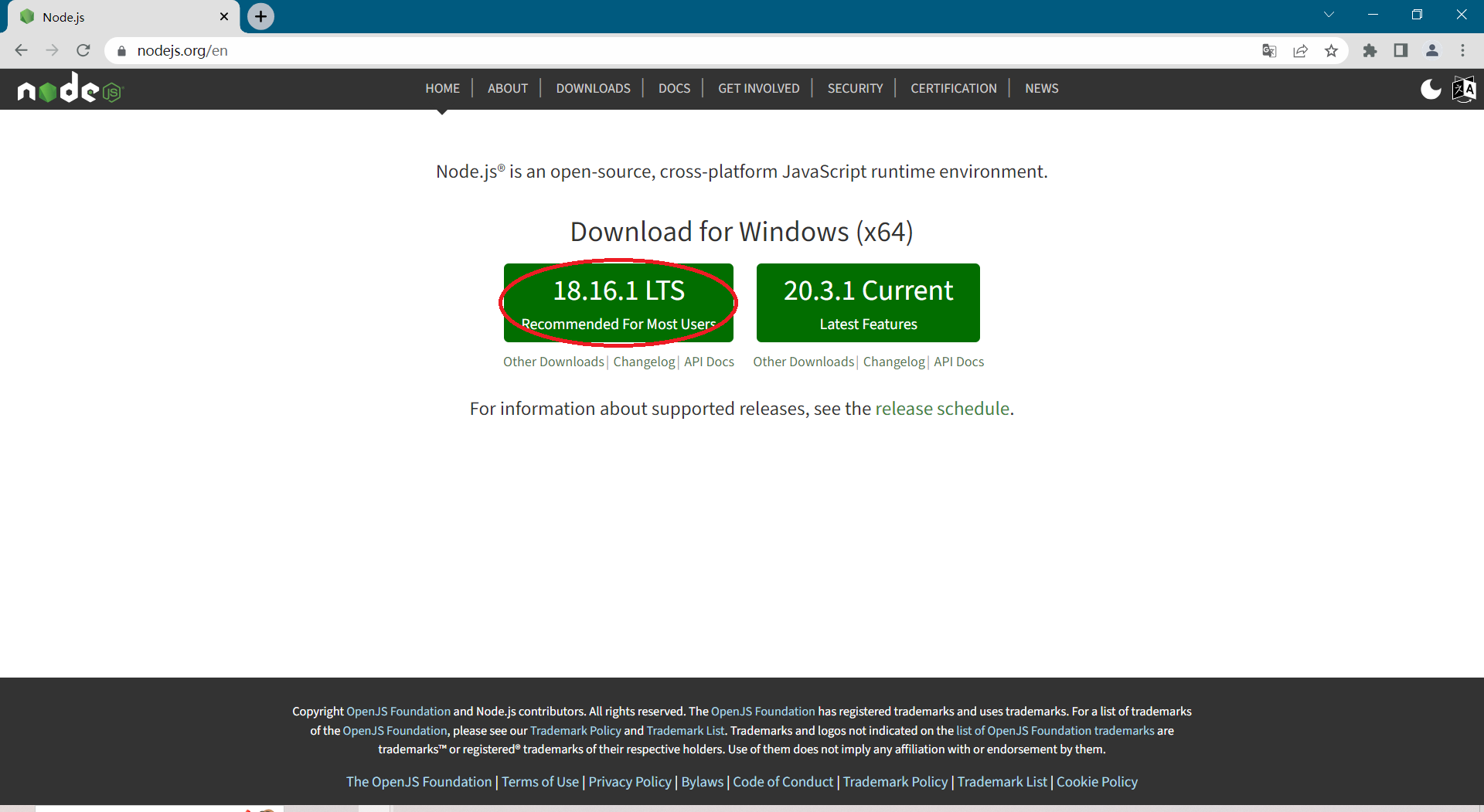Open a new browser tab
The width and height of the screenshot is (1484, 812).
(x=261, y=16)
